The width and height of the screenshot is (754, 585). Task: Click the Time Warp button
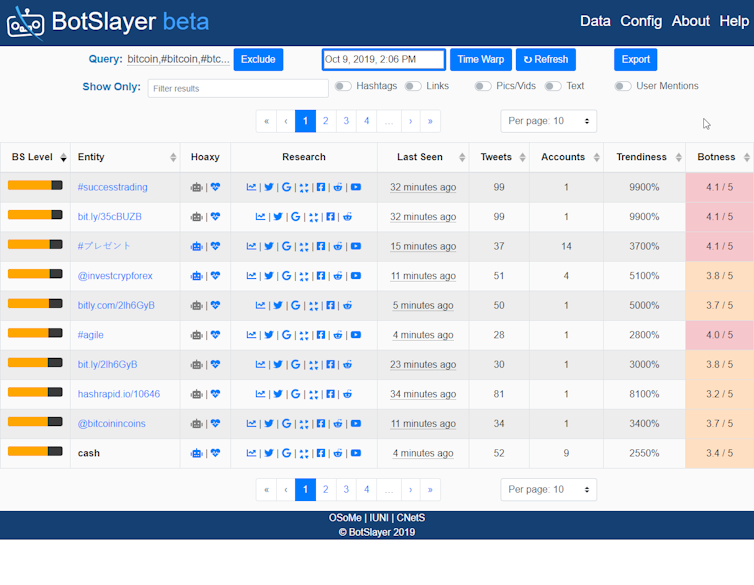(480, 60)
